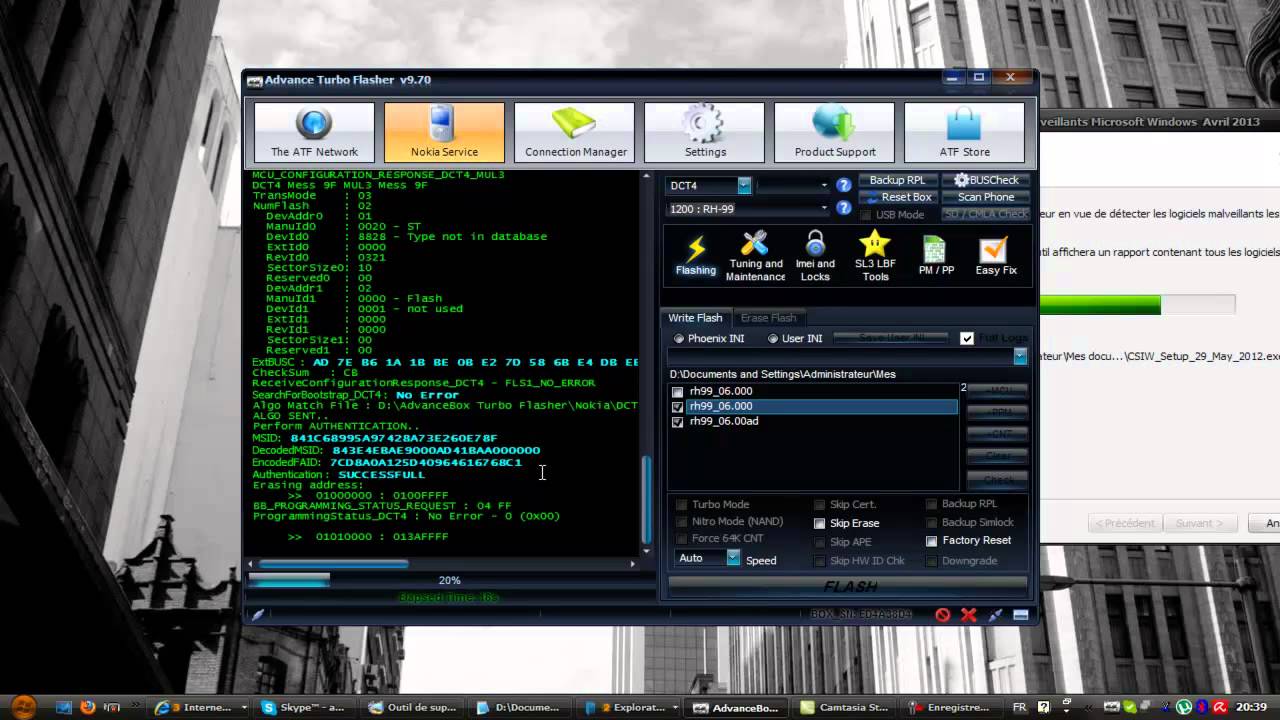Click the red X icon in status bar
Viewport: 1280px width, 720px height.
tap(968, 615)
